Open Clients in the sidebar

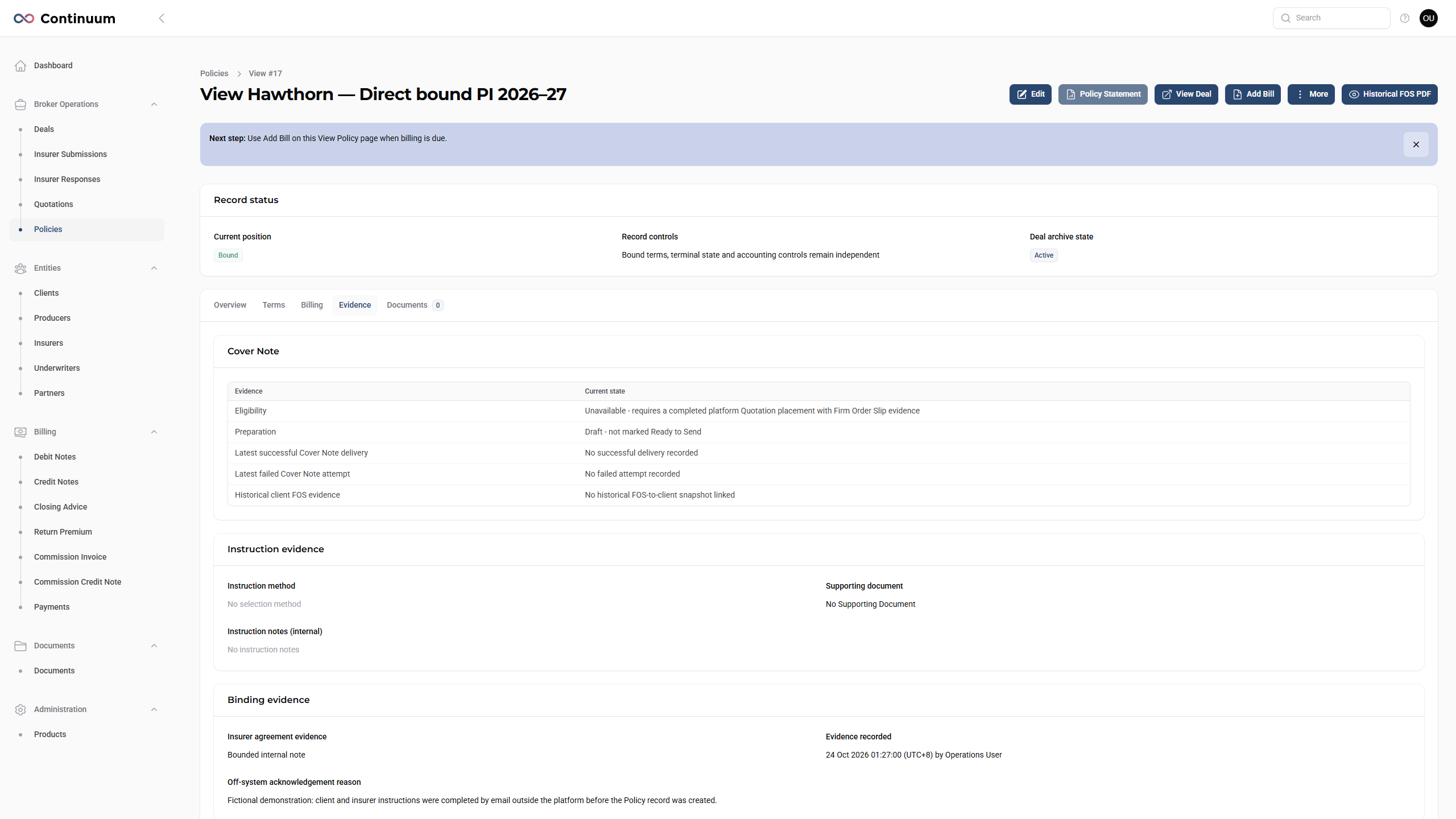point(86,293)
